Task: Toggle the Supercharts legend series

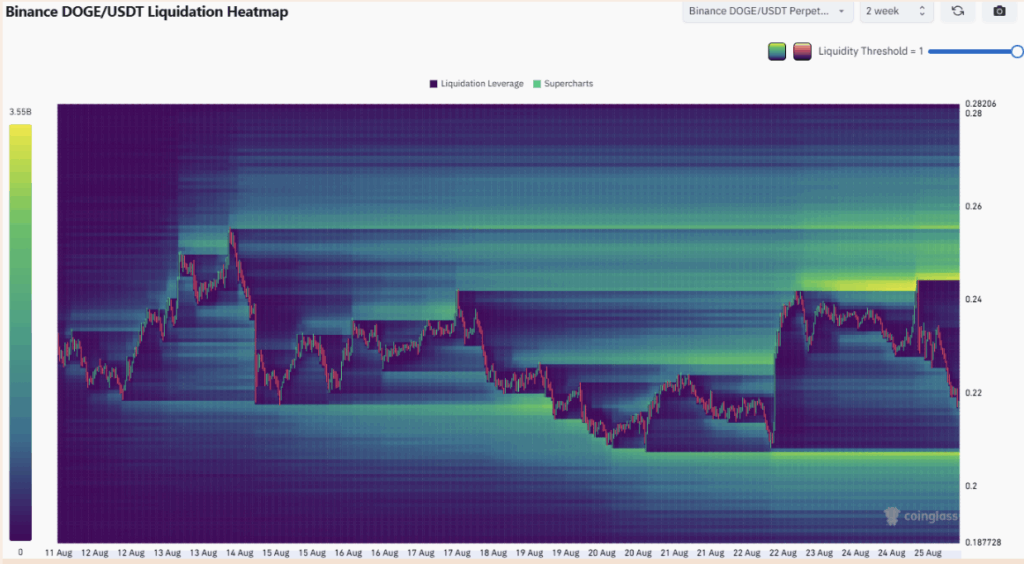Action: coord(563,84)
